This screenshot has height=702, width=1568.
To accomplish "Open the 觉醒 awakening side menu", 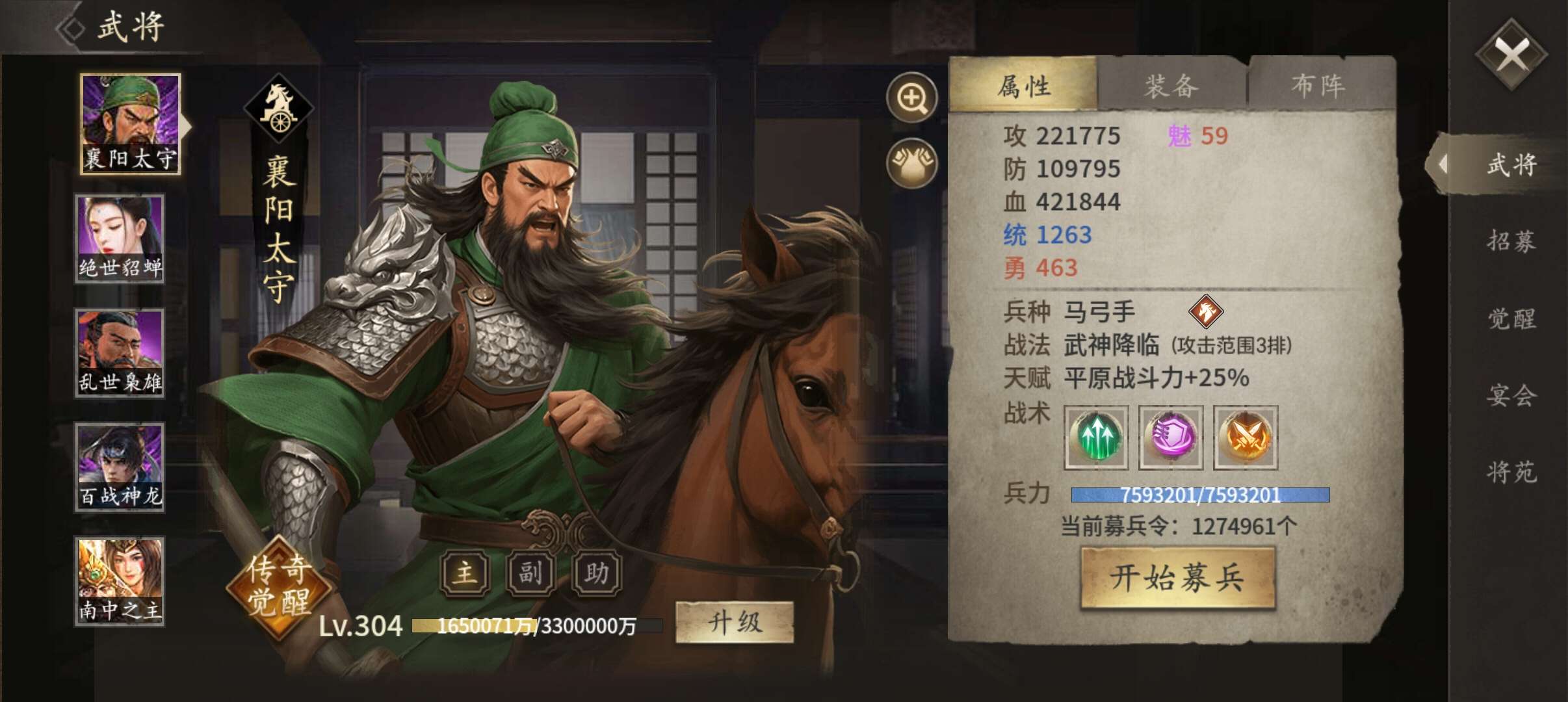I will click(1511, 318).
